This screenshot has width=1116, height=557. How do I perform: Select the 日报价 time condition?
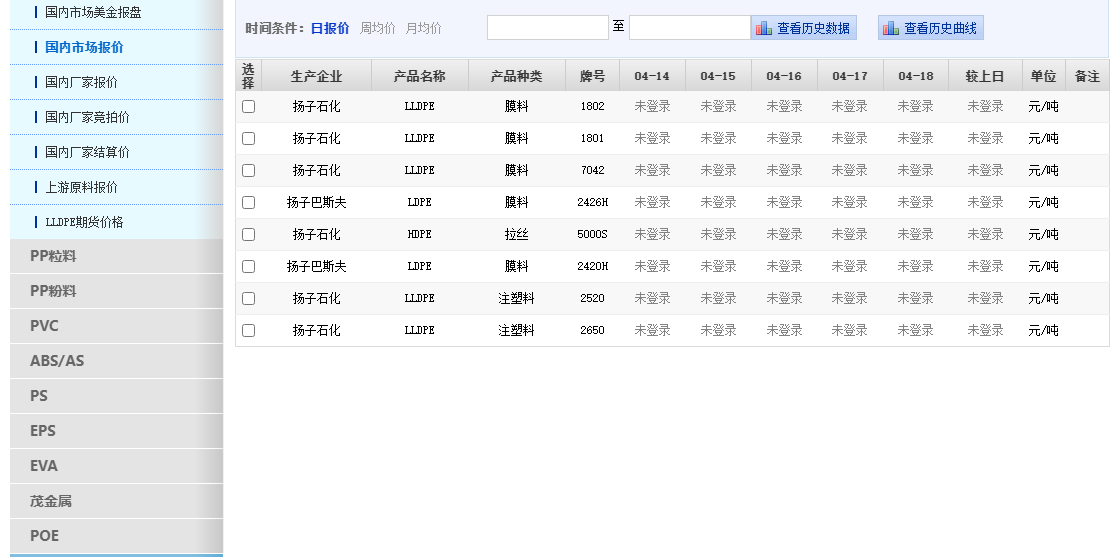[x=330, y=28]
